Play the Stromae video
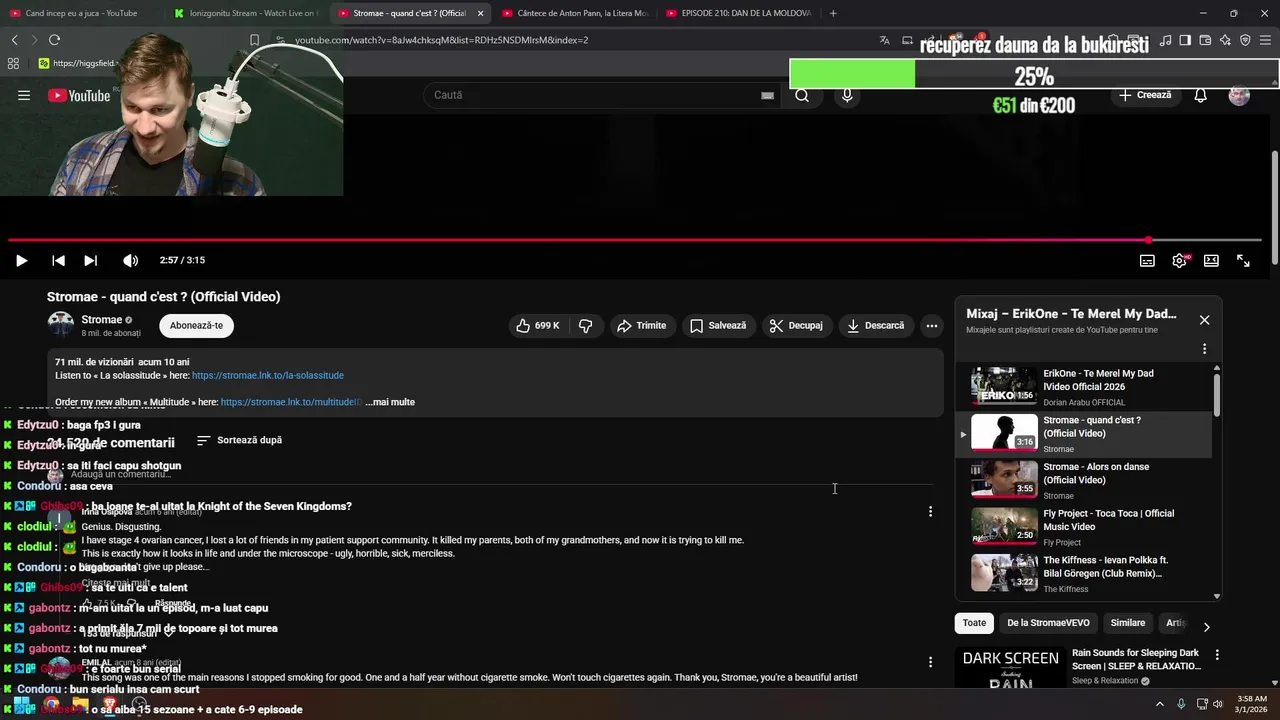 21,260
